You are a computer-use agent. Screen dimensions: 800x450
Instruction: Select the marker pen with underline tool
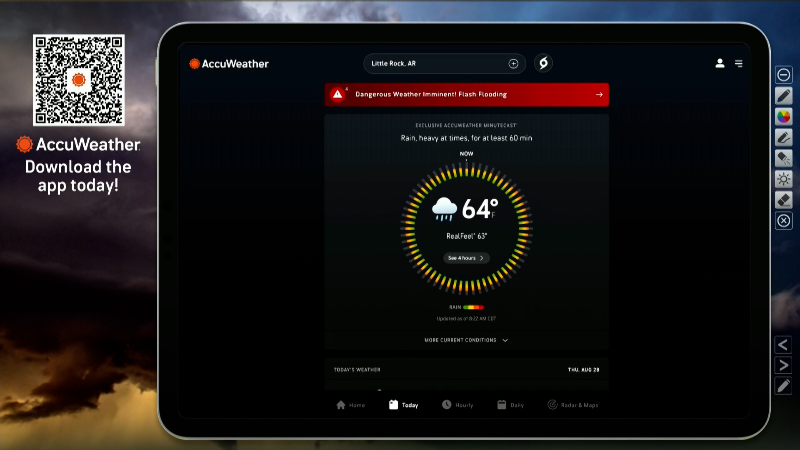click(784, 137)
